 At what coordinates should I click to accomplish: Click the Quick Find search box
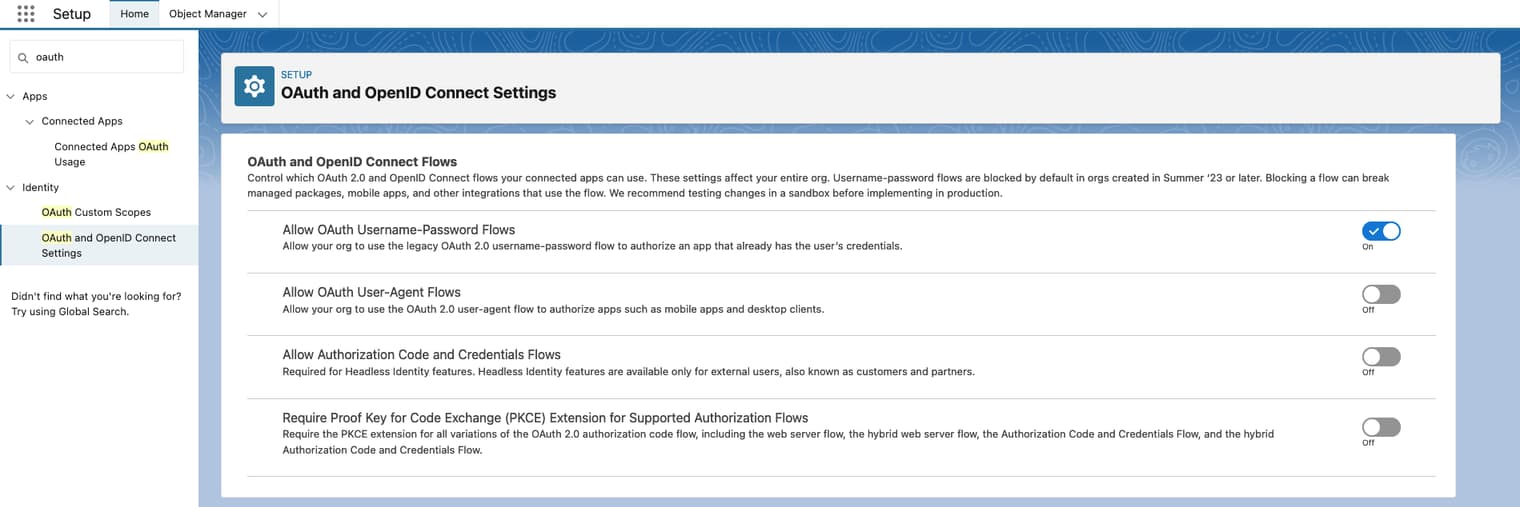tap(97, 57)
